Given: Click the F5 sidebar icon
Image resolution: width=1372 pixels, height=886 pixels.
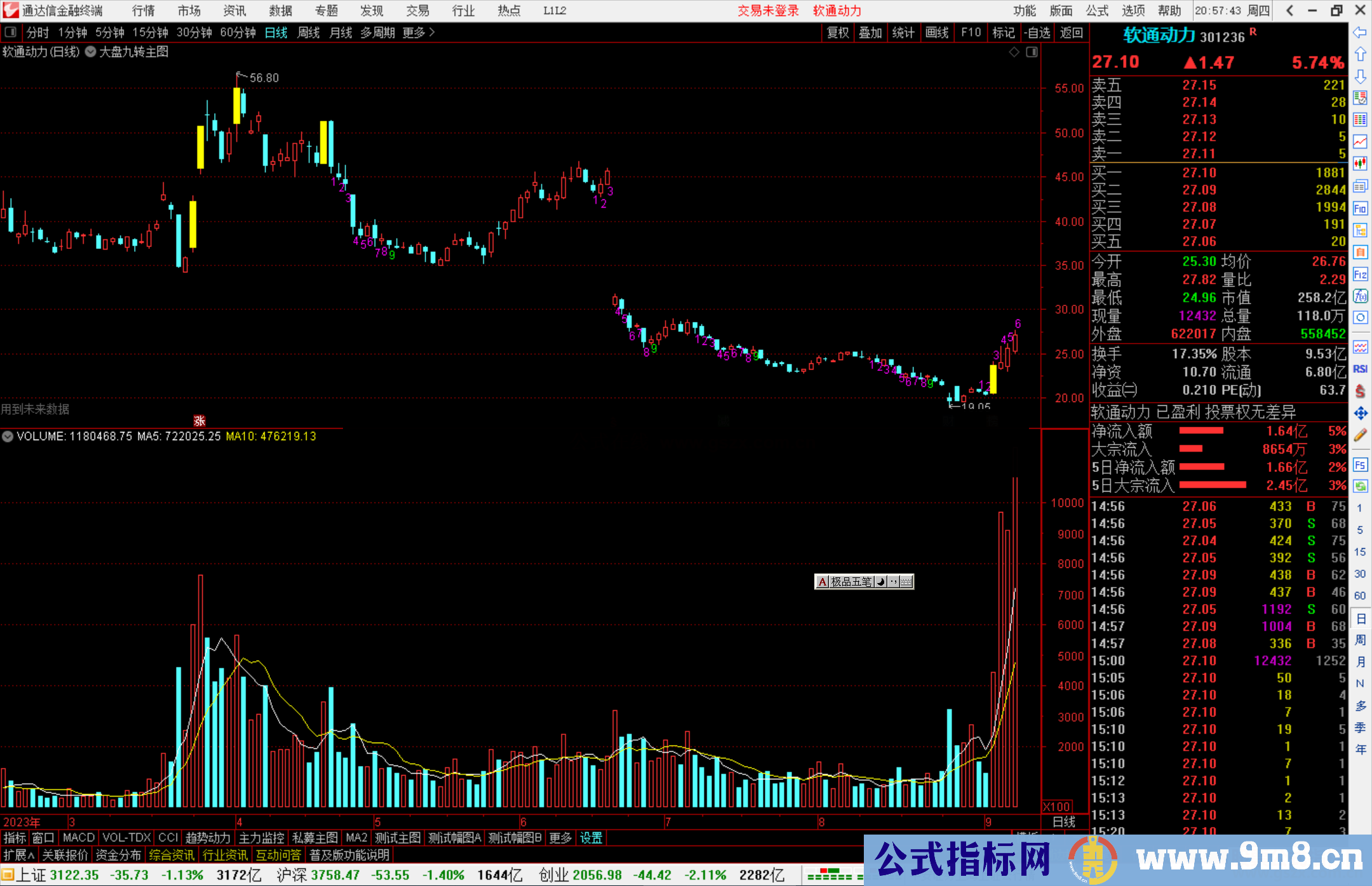Looking at the screenshot, I should pyautogui.click(x=1360, y=465).
